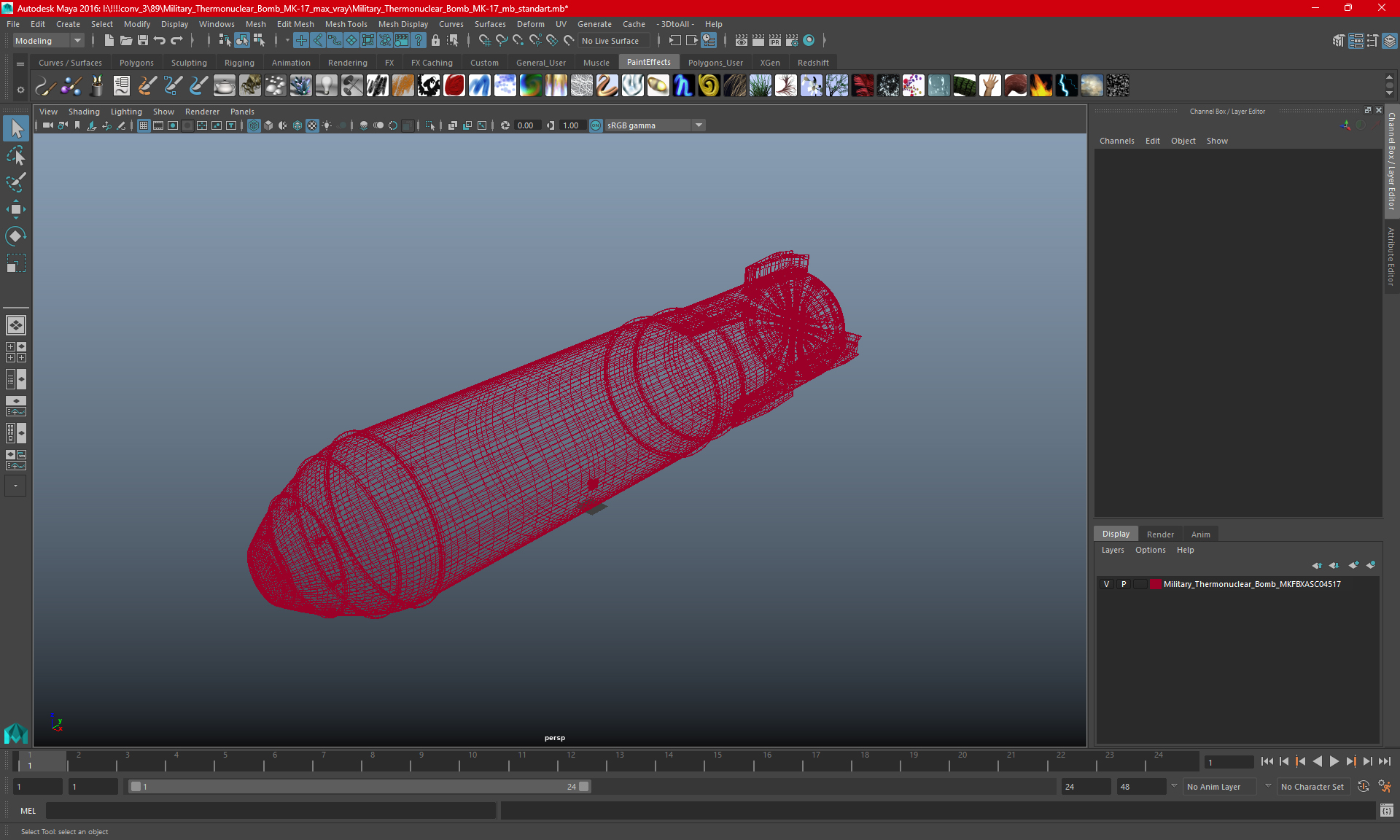This screenshot has width=1400, height=840.
Task: Choose the Rotate tool in toolbox
Action: 16,236
